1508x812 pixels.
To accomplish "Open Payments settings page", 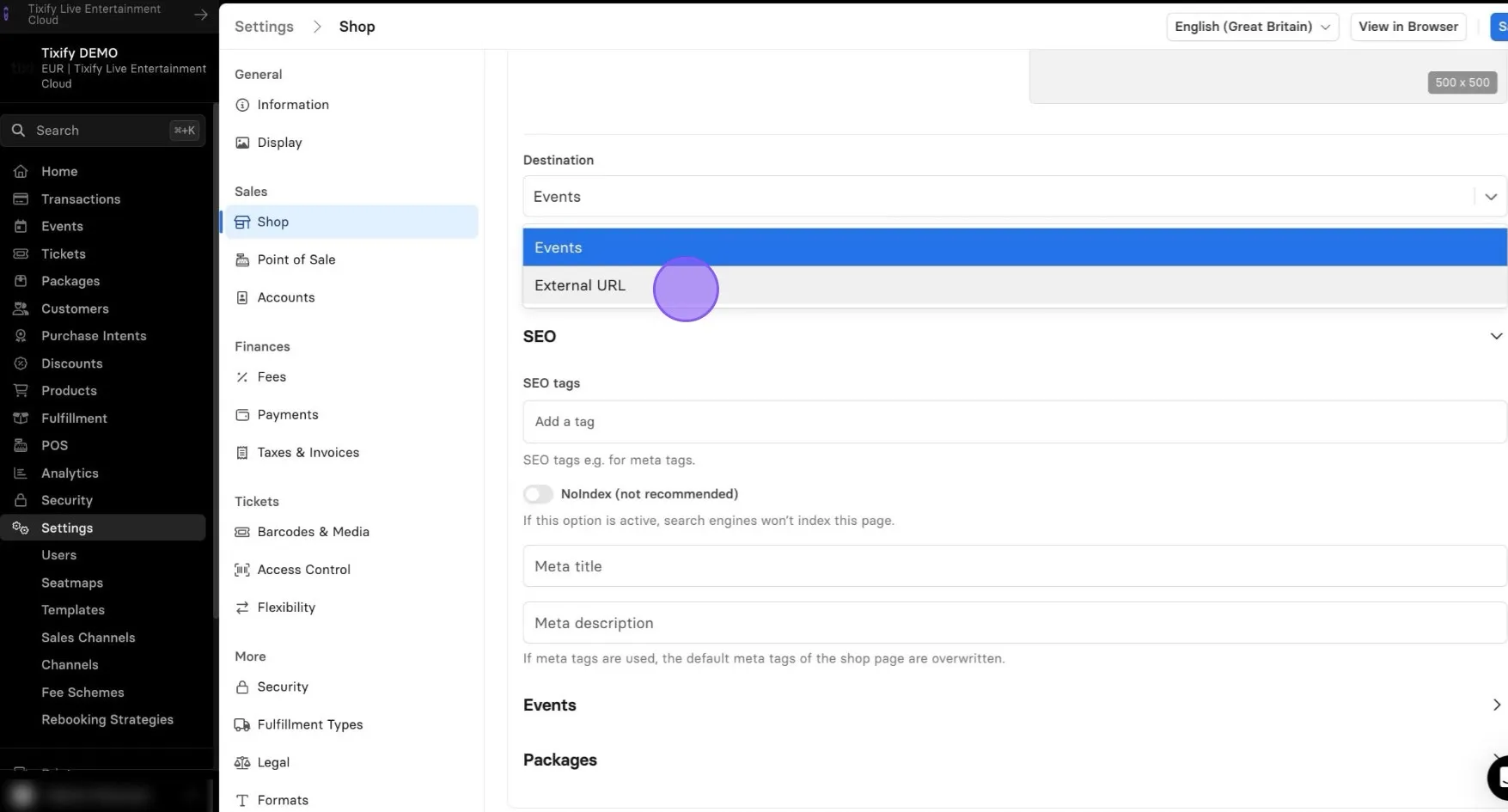I will 288,415.
